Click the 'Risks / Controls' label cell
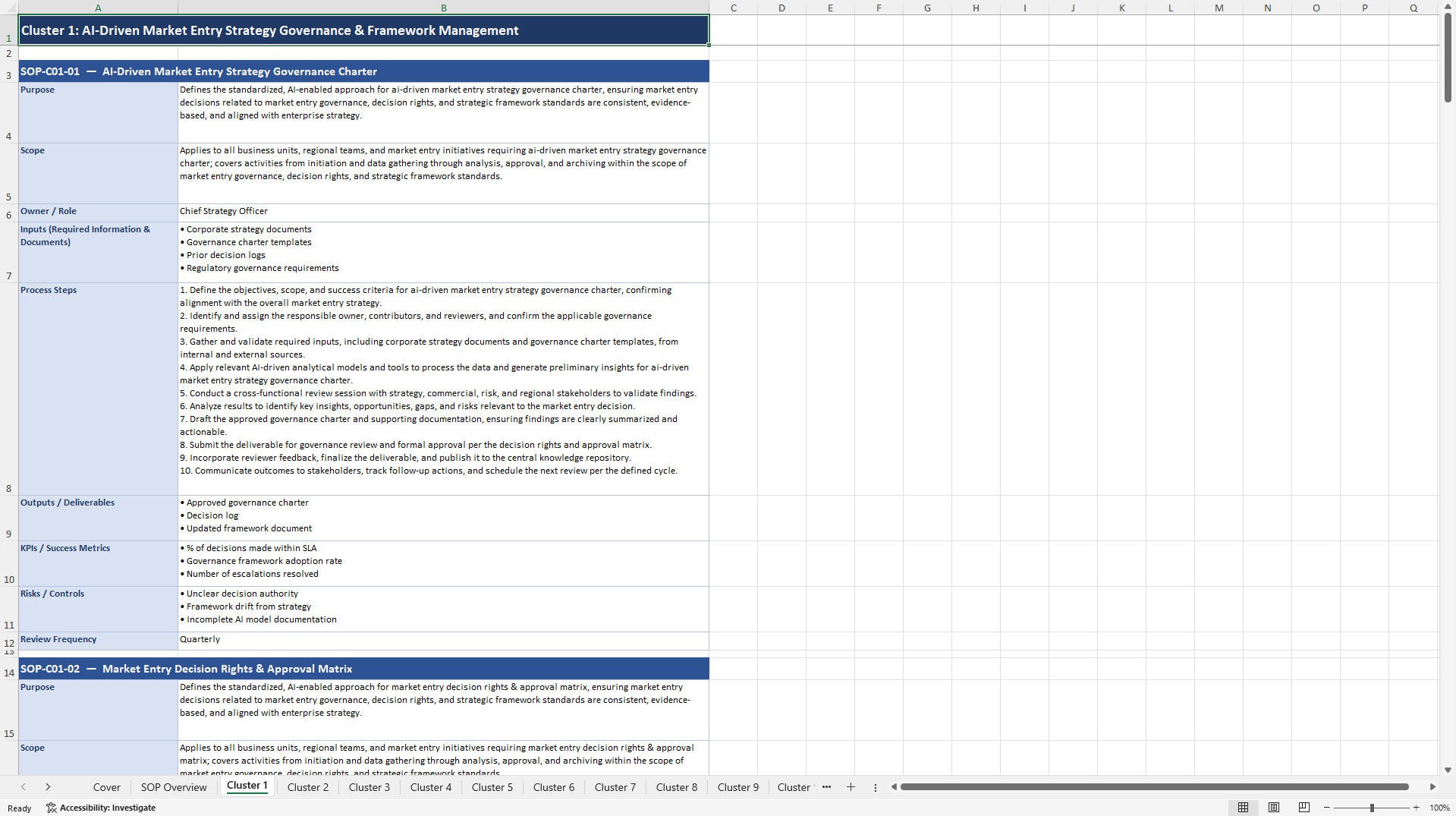This screenshot has height=816, width=1456. (x=98, y=609)
